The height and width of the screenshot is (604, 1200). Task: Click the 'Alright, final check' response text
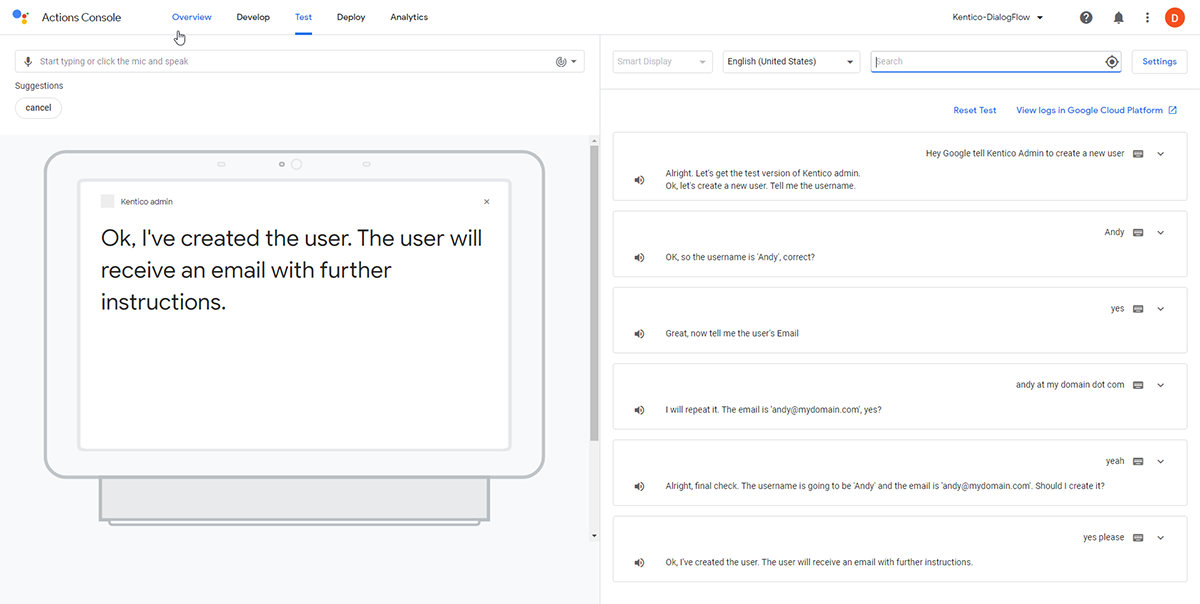885,486
